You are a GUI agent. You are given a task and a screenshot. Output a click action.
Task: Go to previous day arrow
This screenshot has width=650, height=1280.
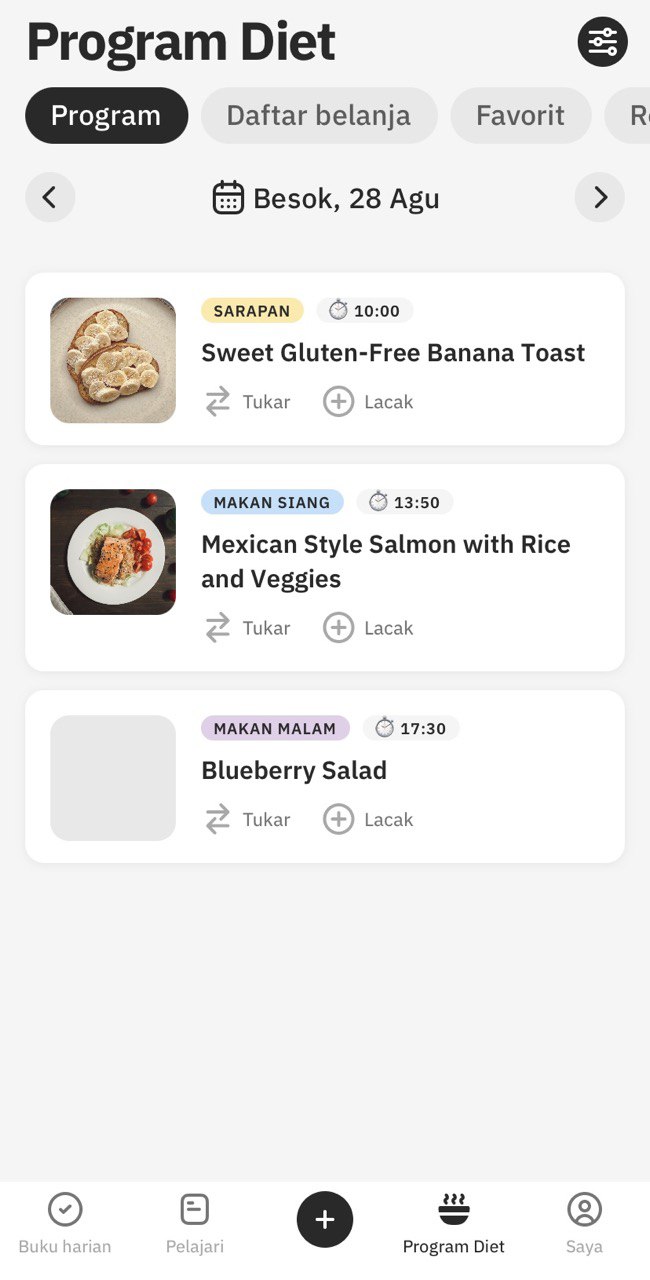[50, 198]
